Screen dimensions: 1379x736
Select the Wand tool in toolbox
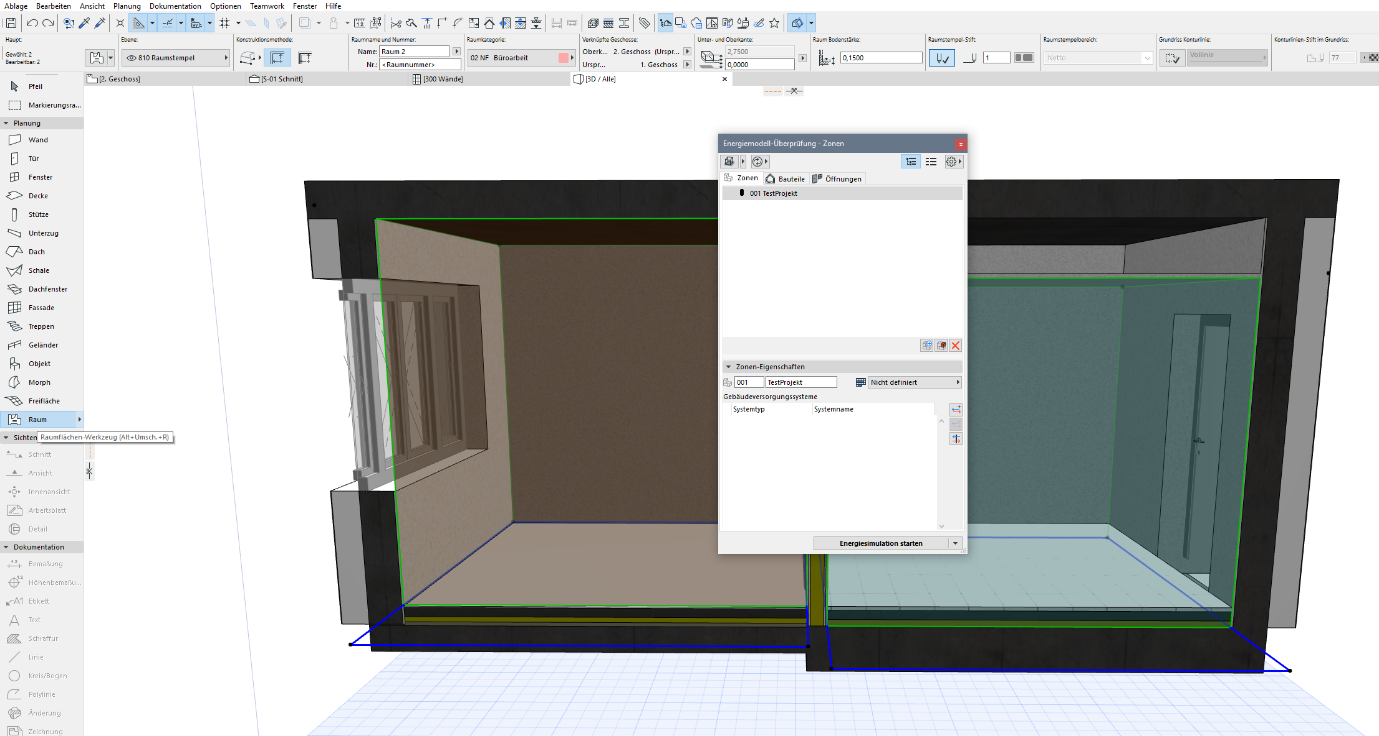38,140
